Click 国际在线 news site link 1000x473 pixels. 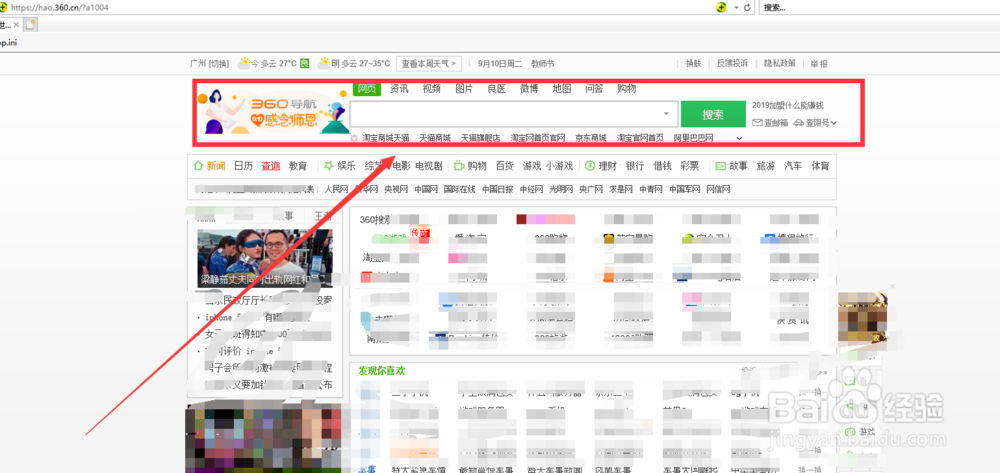point(460,189)
